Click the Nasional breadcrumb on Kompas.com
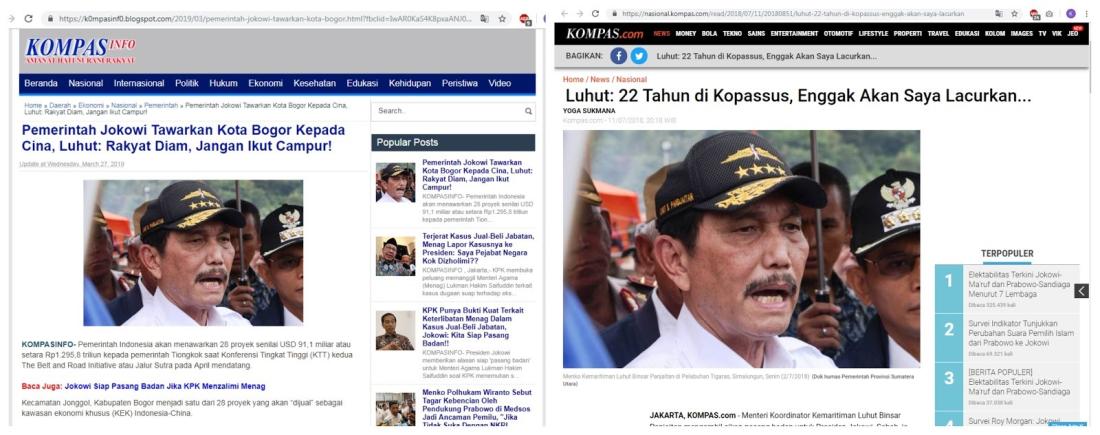1100x435 pixels. [x=631, y=79]
